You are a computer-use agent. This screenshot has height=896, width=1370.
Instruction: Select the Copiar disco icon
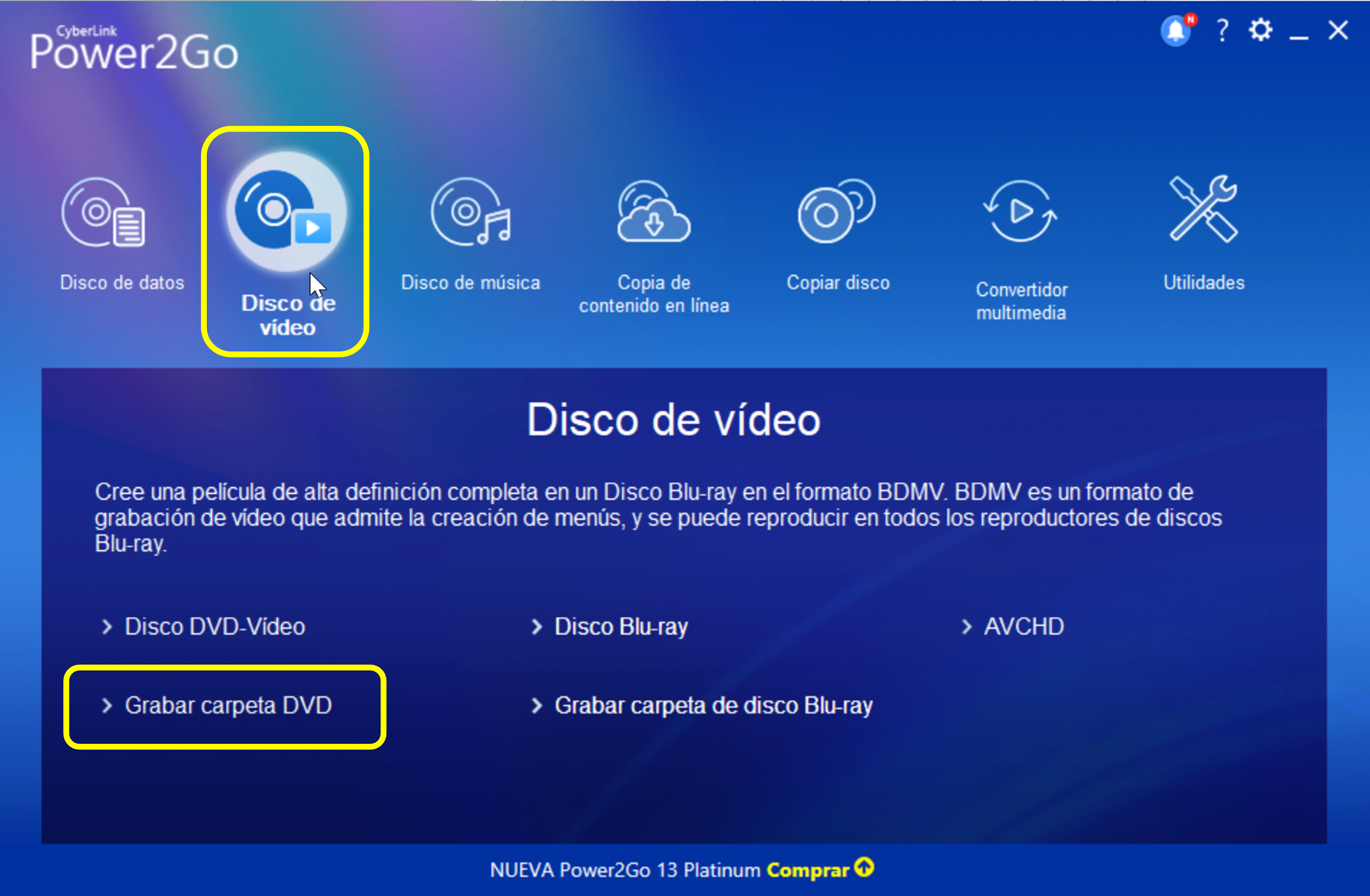click(x=836, y=211)
